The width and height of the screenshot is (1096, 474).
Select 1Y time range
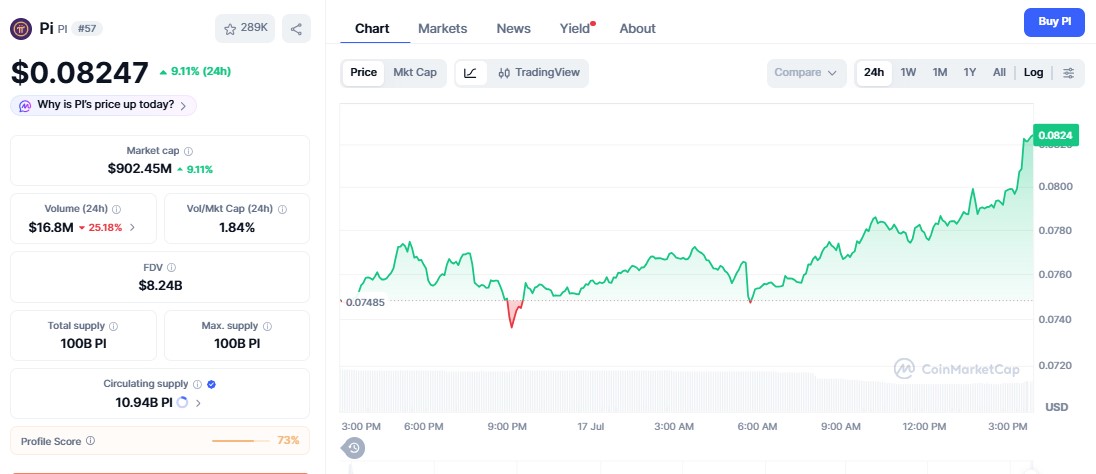click(969, 73)
